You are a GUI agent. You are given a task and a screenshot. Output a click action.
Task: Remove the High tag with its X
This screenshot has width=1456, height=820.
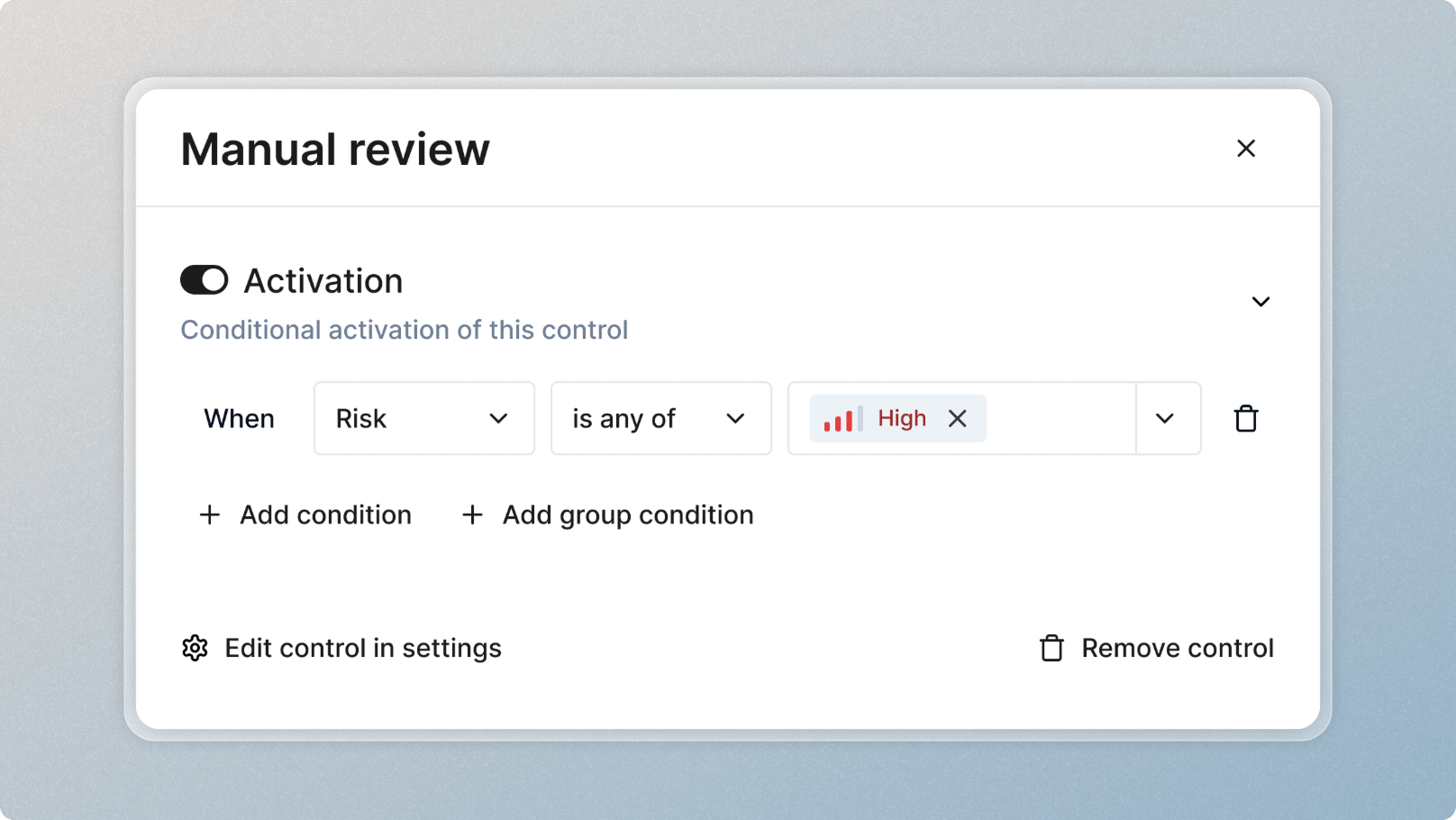pyautogui.click(x=958, y=418)
